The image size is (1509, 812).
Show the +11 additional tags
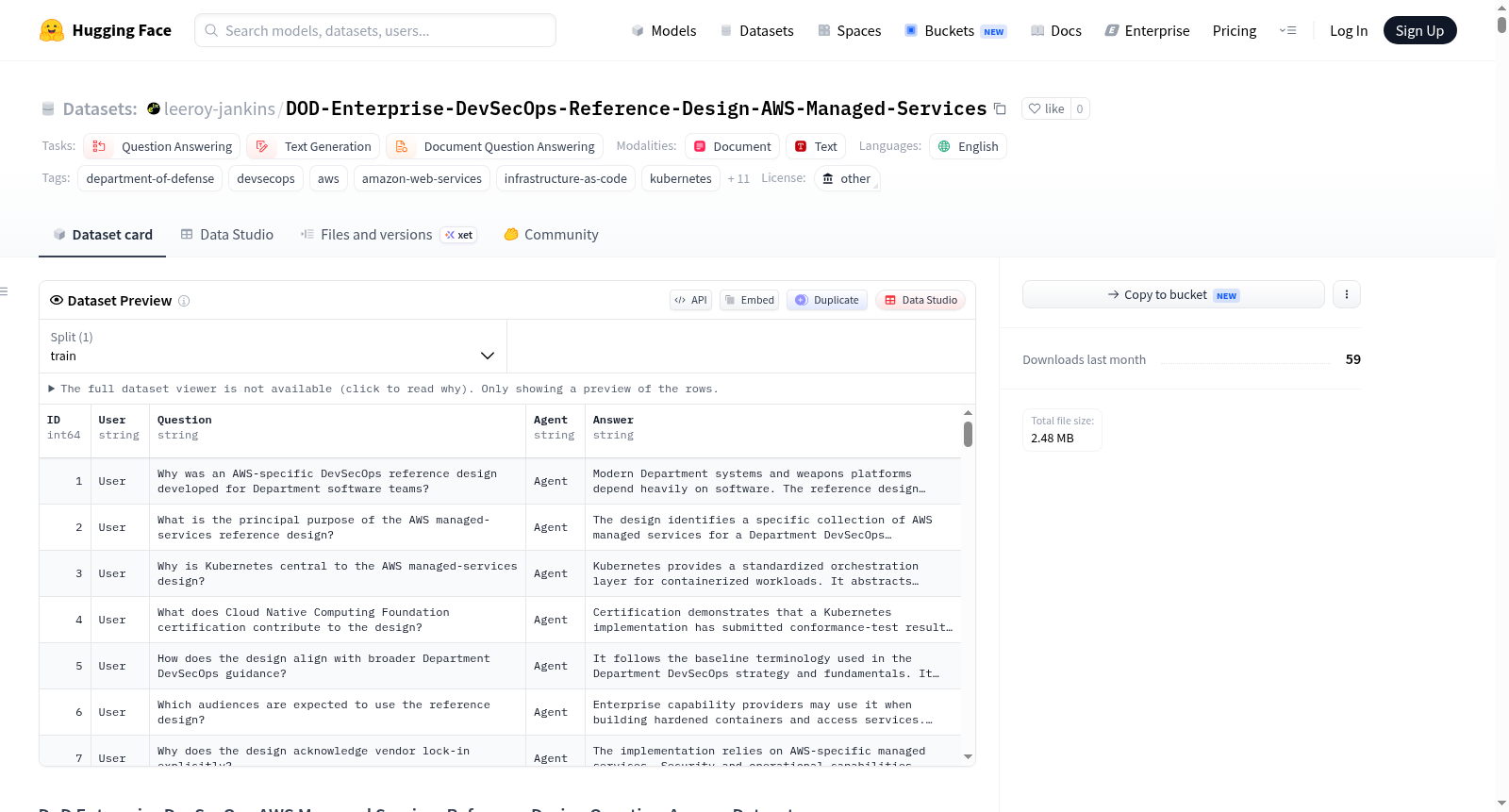[738, 178]
